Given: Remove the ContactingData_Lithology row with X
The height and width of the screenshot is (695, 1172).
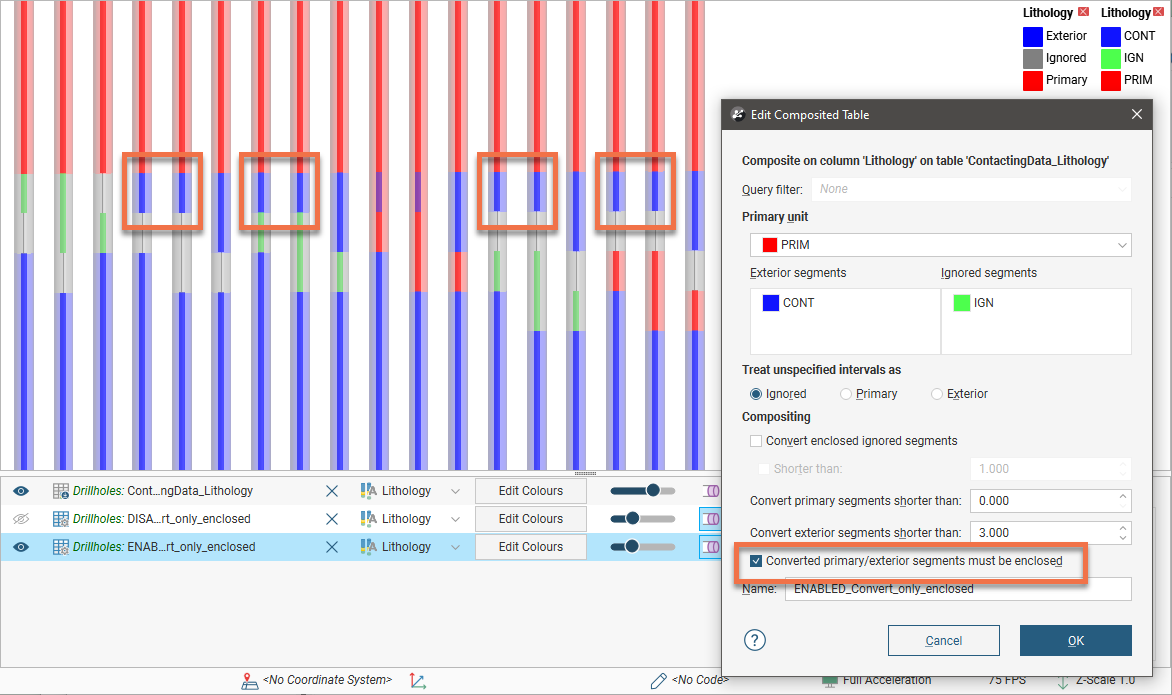Looking at the screenshot, I should click(332, 491).
